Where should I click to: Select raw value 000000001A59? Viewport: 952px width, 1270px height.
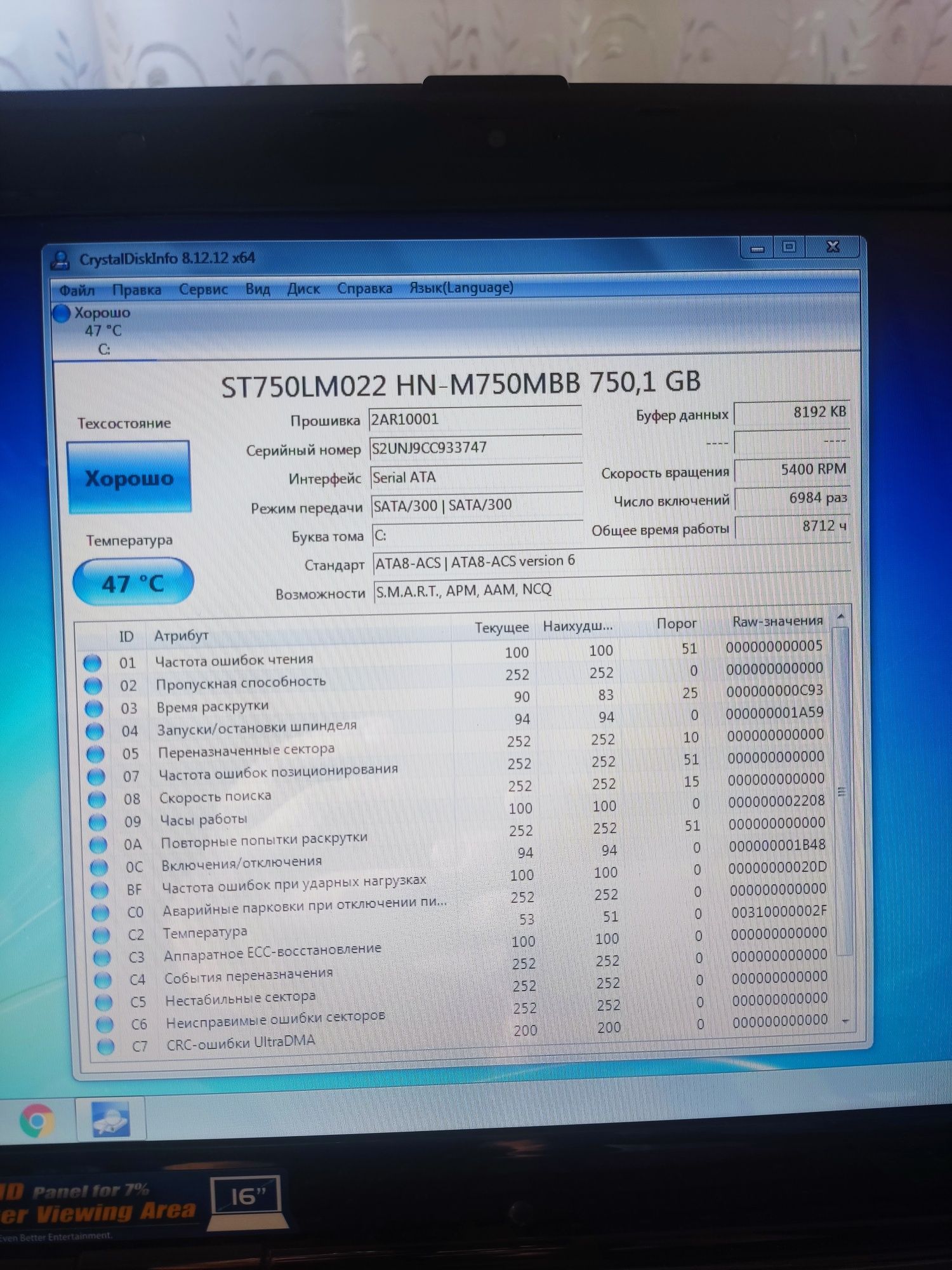[774, 712]
